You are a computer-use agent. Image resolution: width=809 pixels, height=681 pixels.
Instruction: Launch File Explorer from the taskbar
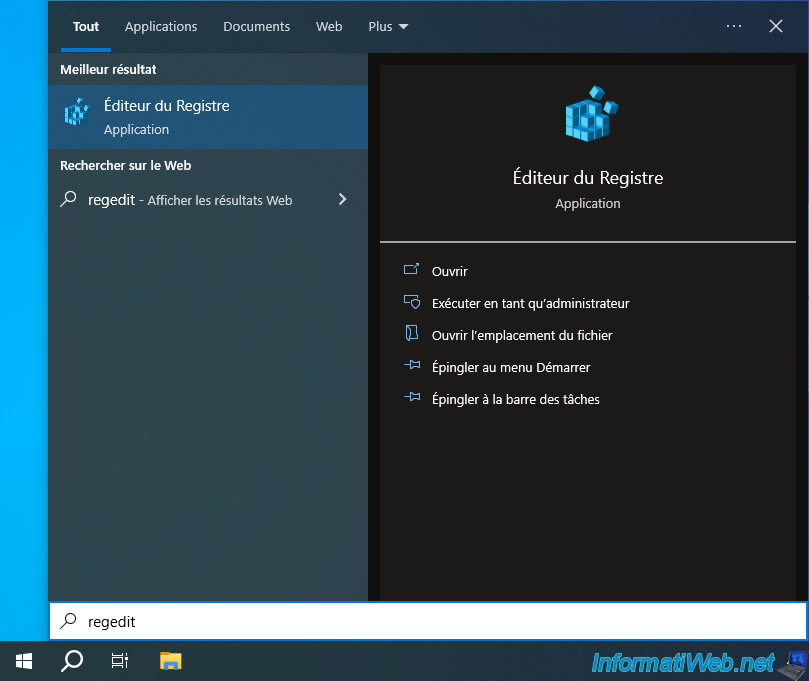pos(171,660)
